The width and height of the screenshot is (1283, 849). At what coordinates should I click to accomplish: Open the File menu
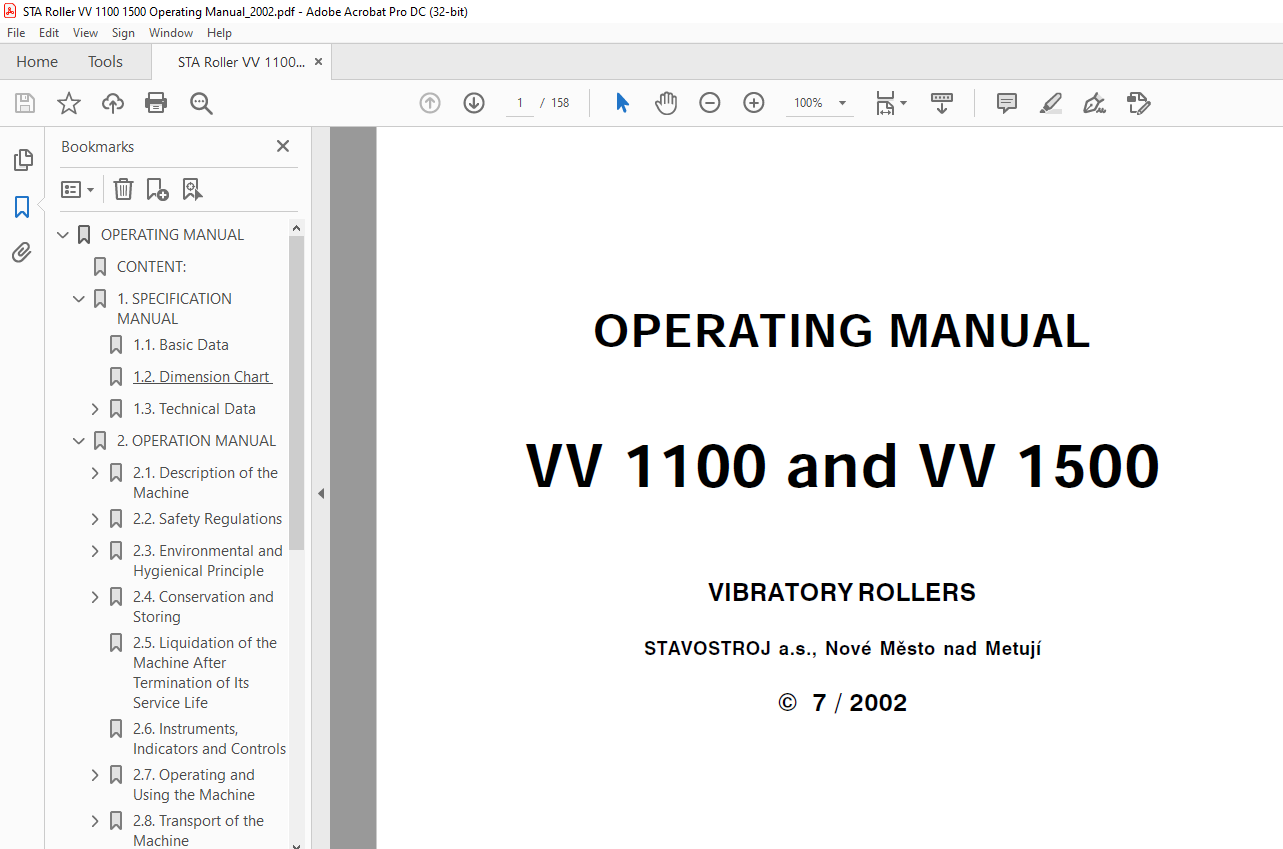point(16,33)
